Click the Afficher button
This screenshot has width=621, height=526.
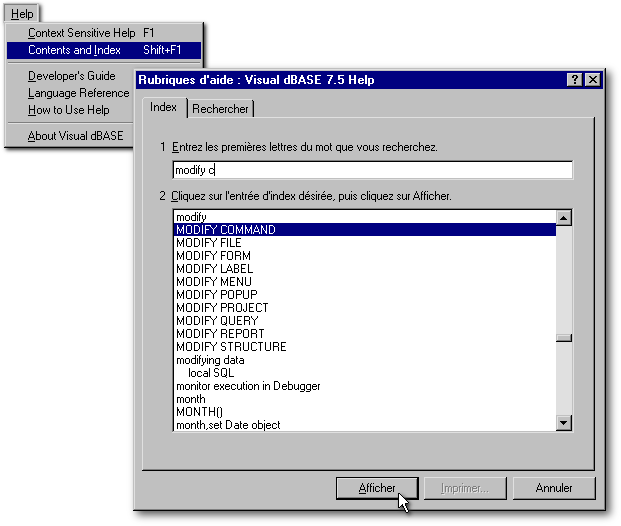[x=377, y=488]
